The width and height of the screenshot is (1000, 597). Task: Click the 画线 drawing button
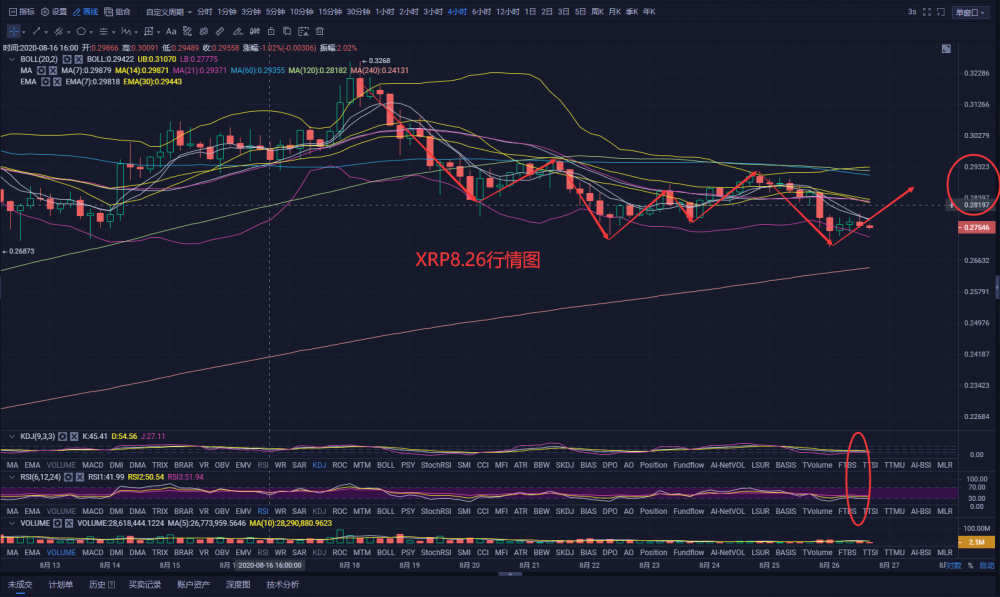(x=85, y=12)
